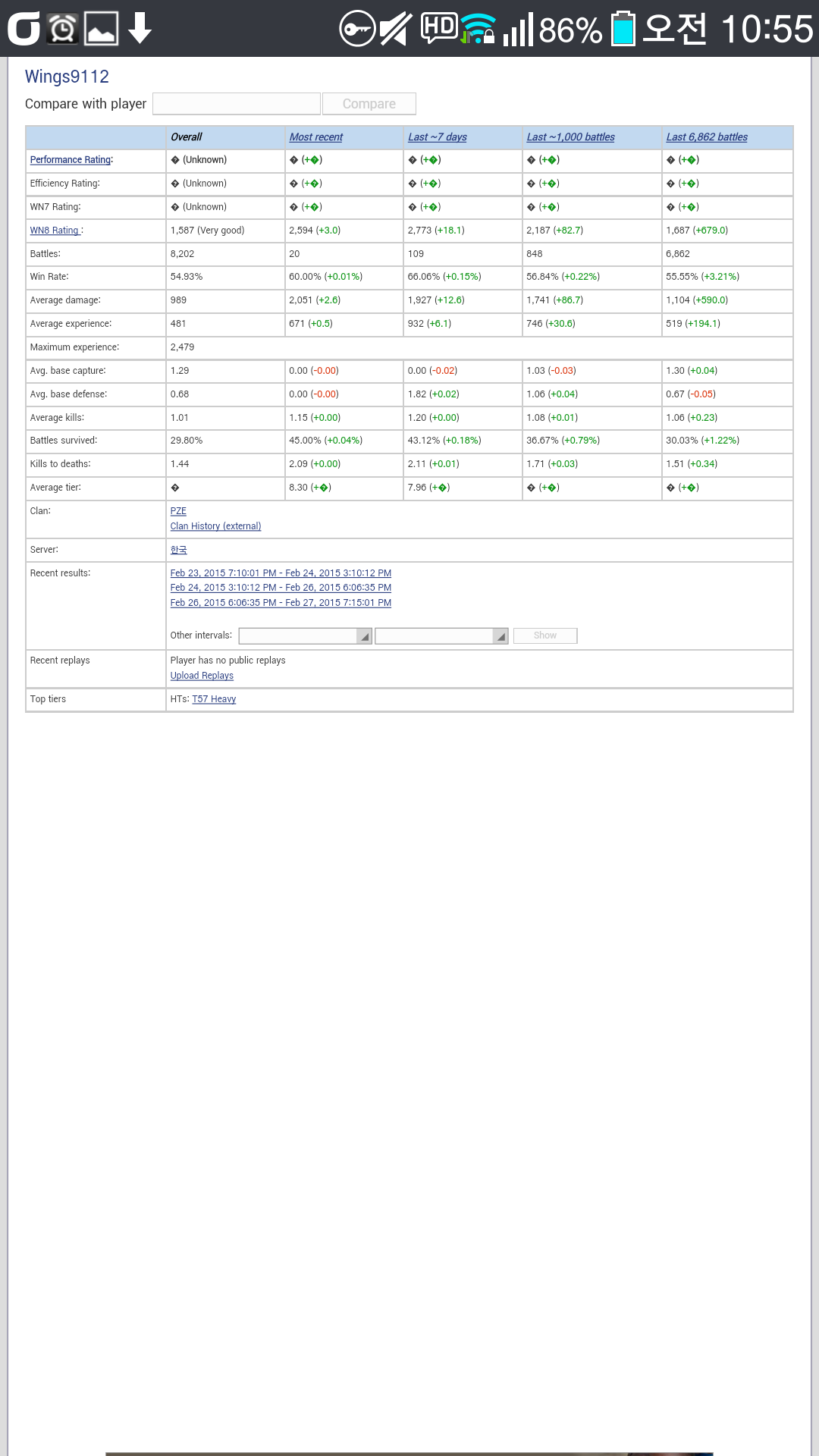Open the second Other intervals dropdown
This screenshot has height=1456, width=819.
[x=441, y=635]
